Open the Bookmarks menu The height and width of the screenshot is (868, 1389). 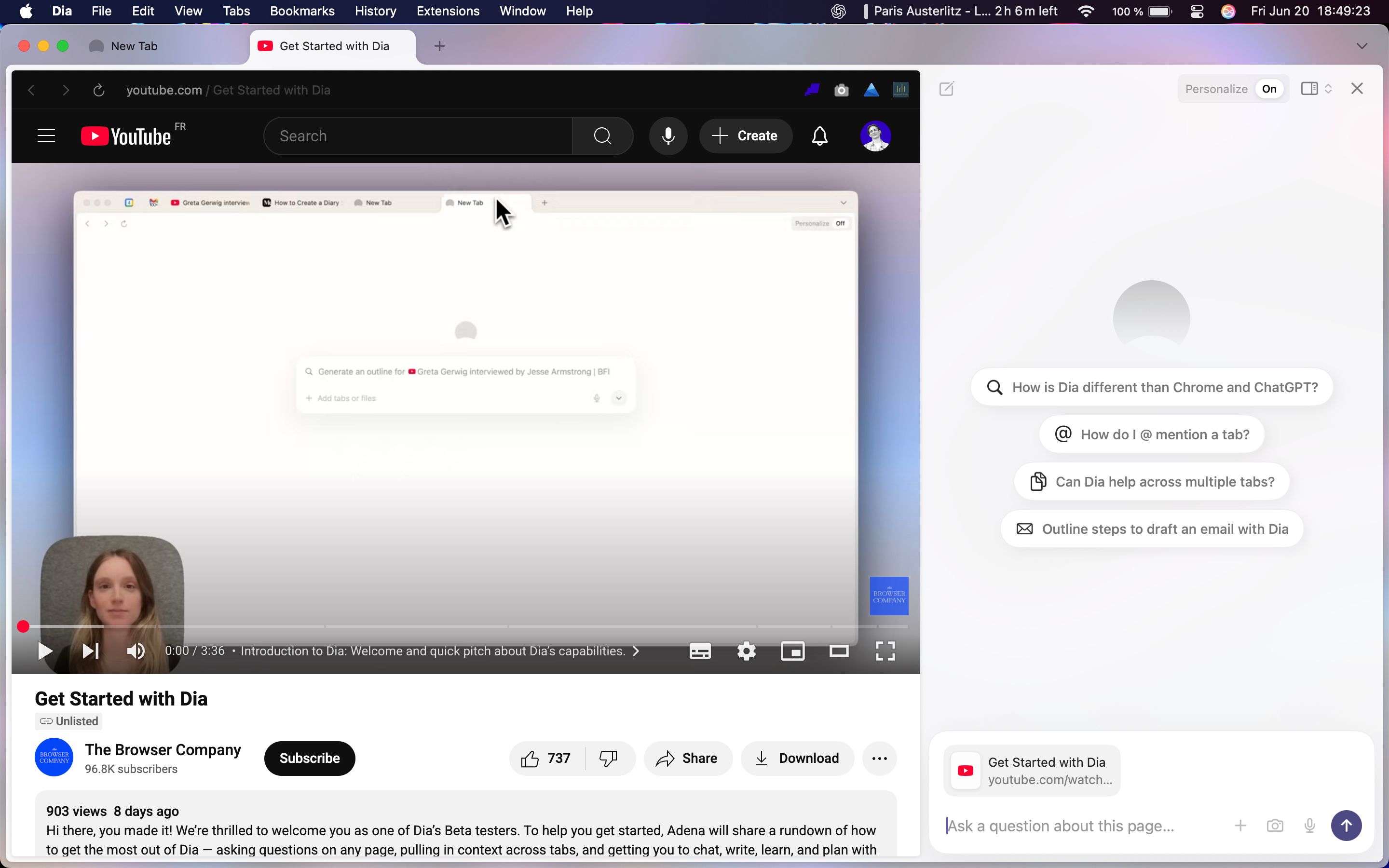point(302,11)
